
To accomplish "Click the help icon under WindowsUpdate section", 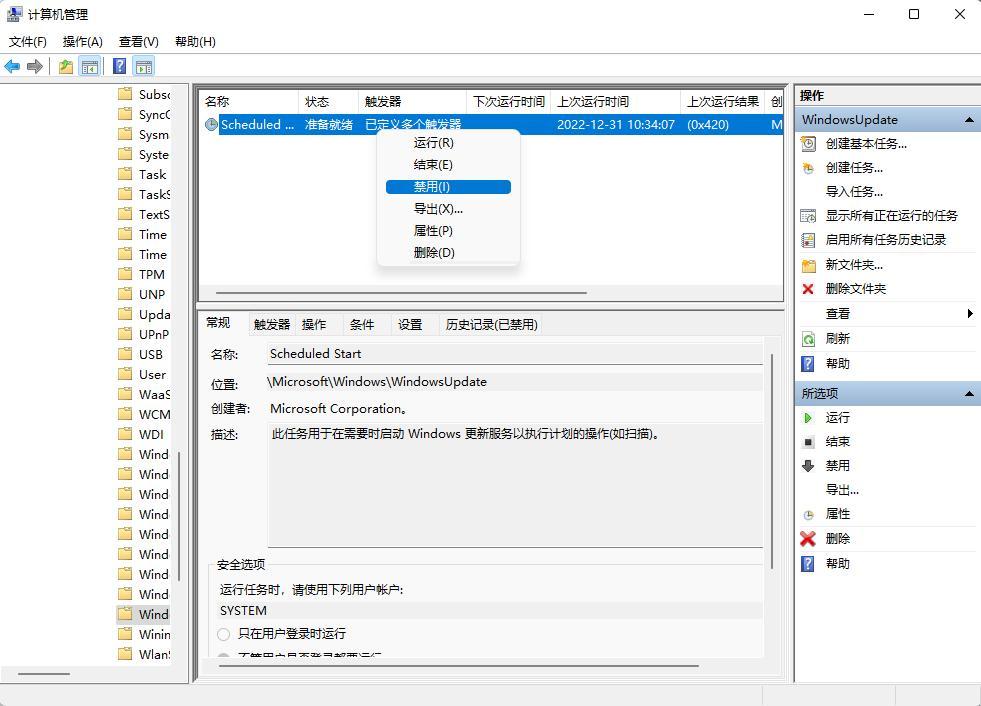I will 808,364.
